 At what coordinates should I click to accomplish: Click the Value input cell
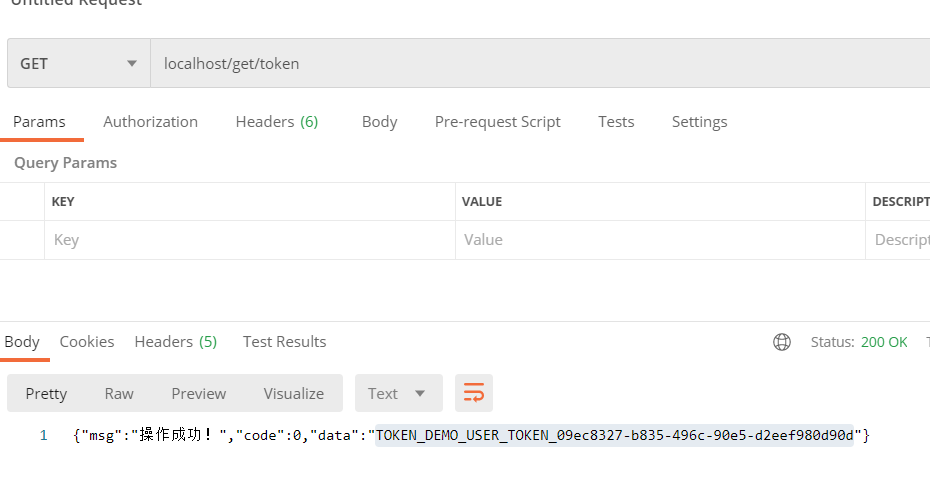(660, 240)
